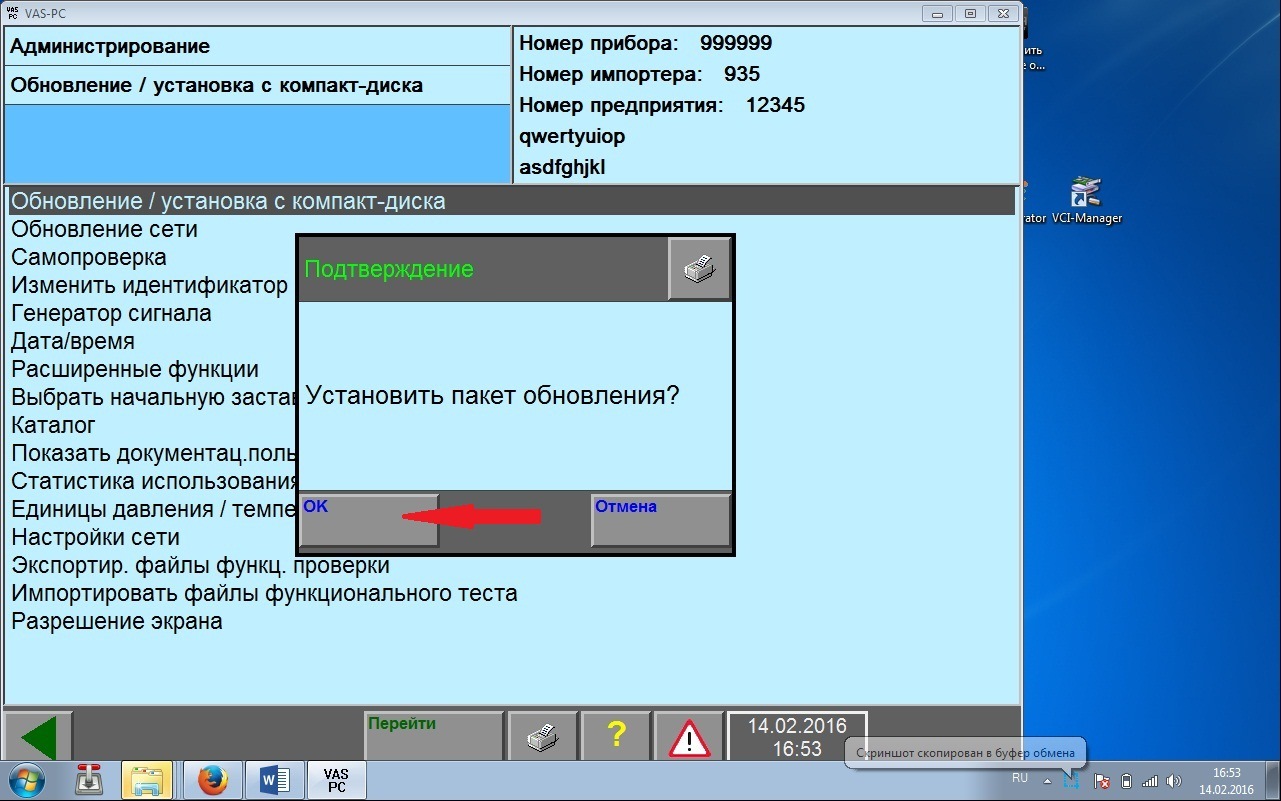This screenshot has height=801, width=1281.
Task: Click the 'Администрирование' header text
Action: point(110,47)
